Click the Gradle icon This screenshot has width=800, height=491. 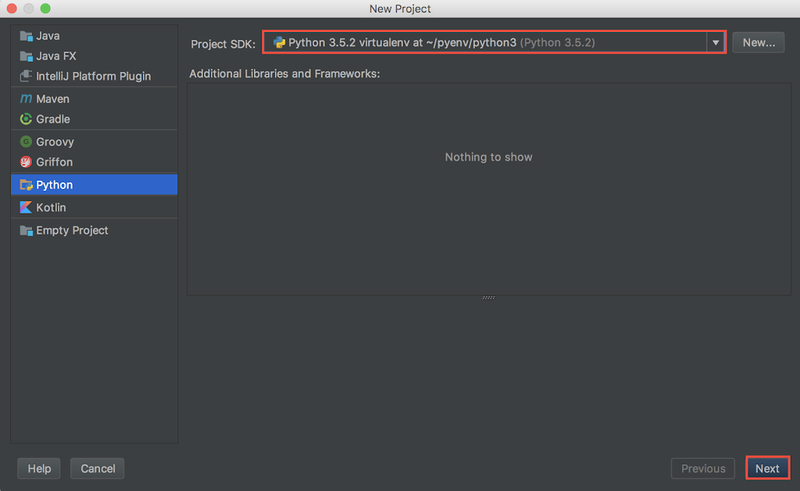coord(26,119)
